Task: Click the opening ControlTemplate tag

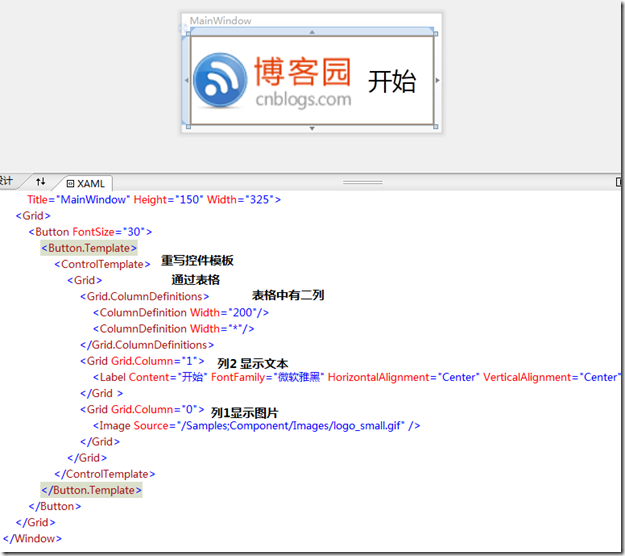Action: pos(102,264)
